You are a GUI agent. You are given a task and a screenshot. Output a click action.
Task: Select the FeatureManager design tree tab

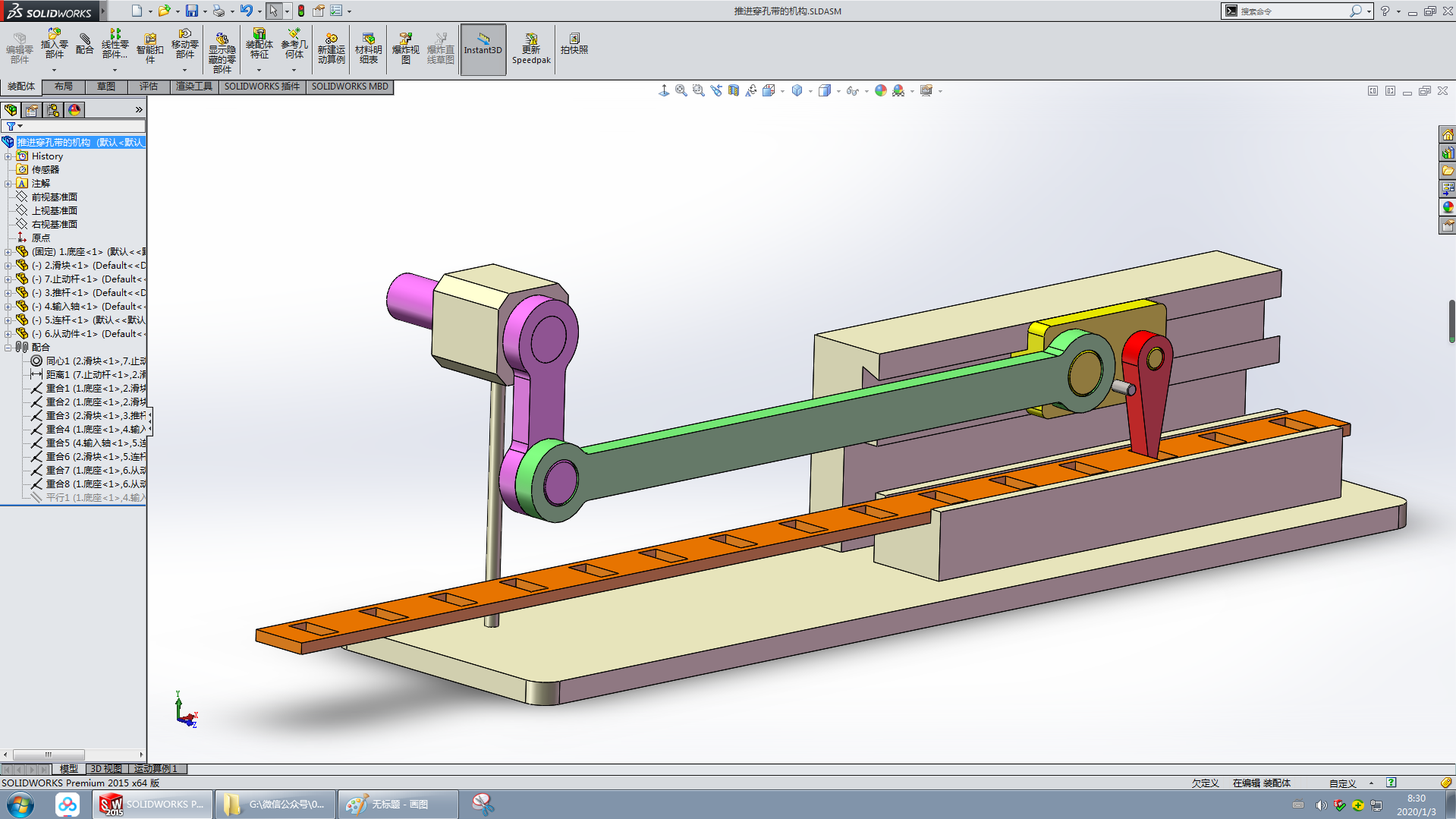(x=11, y=110)
